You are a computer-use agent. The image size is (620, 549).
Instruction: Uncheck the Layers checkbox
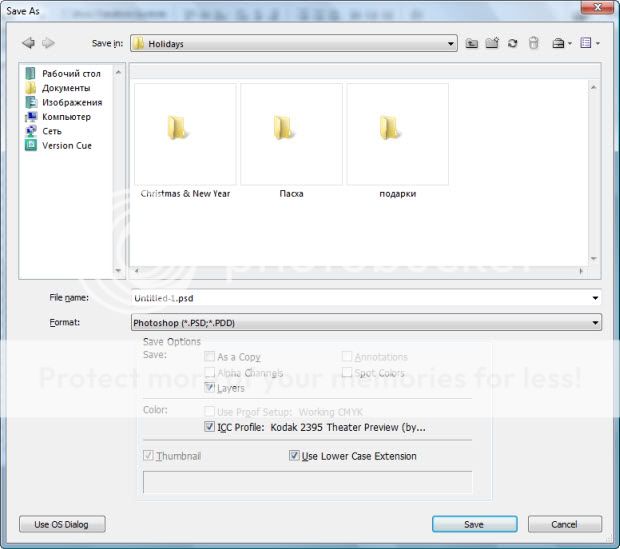click(x=209, y=388)
